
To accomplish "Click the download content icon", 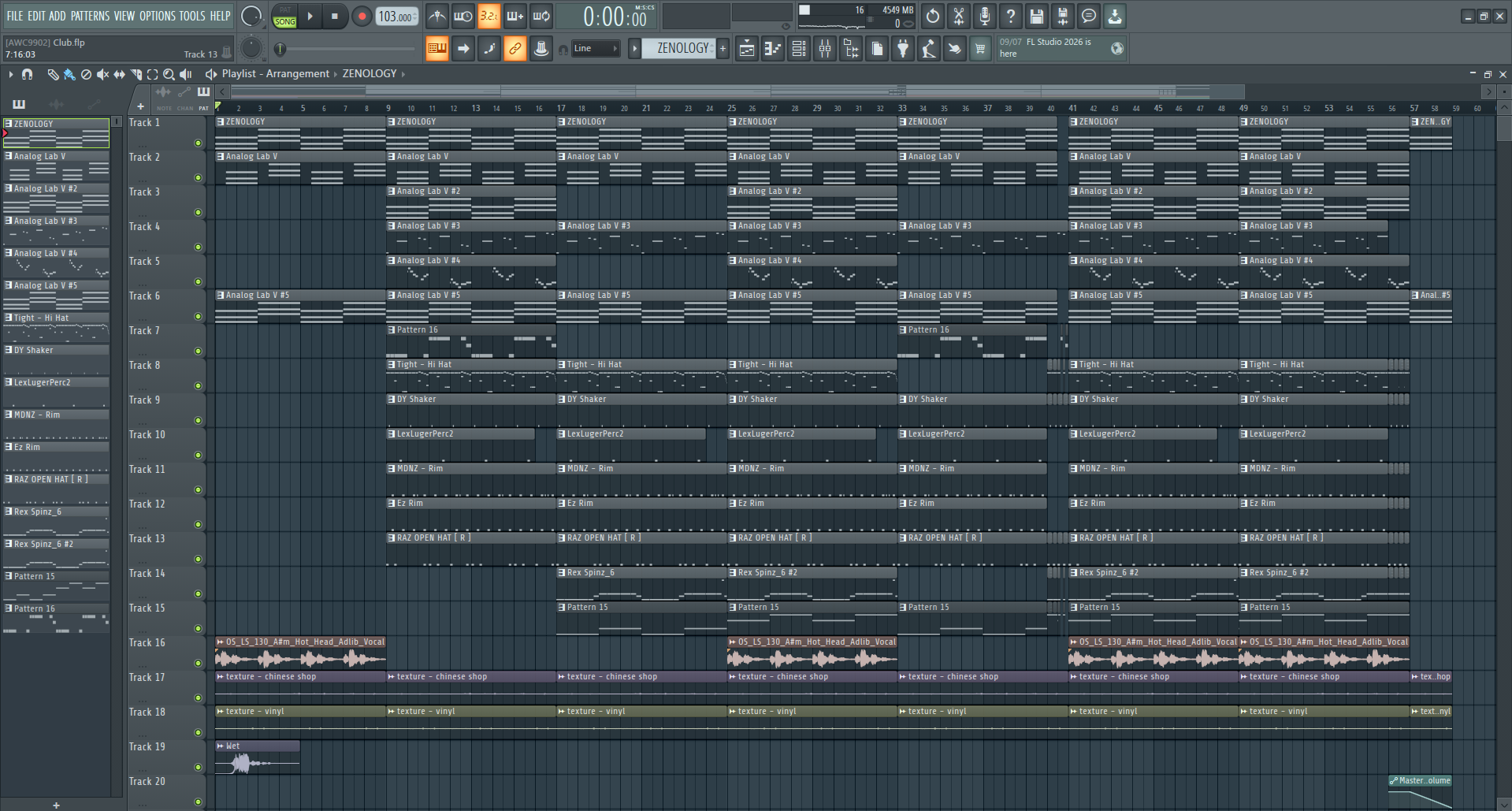I will pos(1114,16).
